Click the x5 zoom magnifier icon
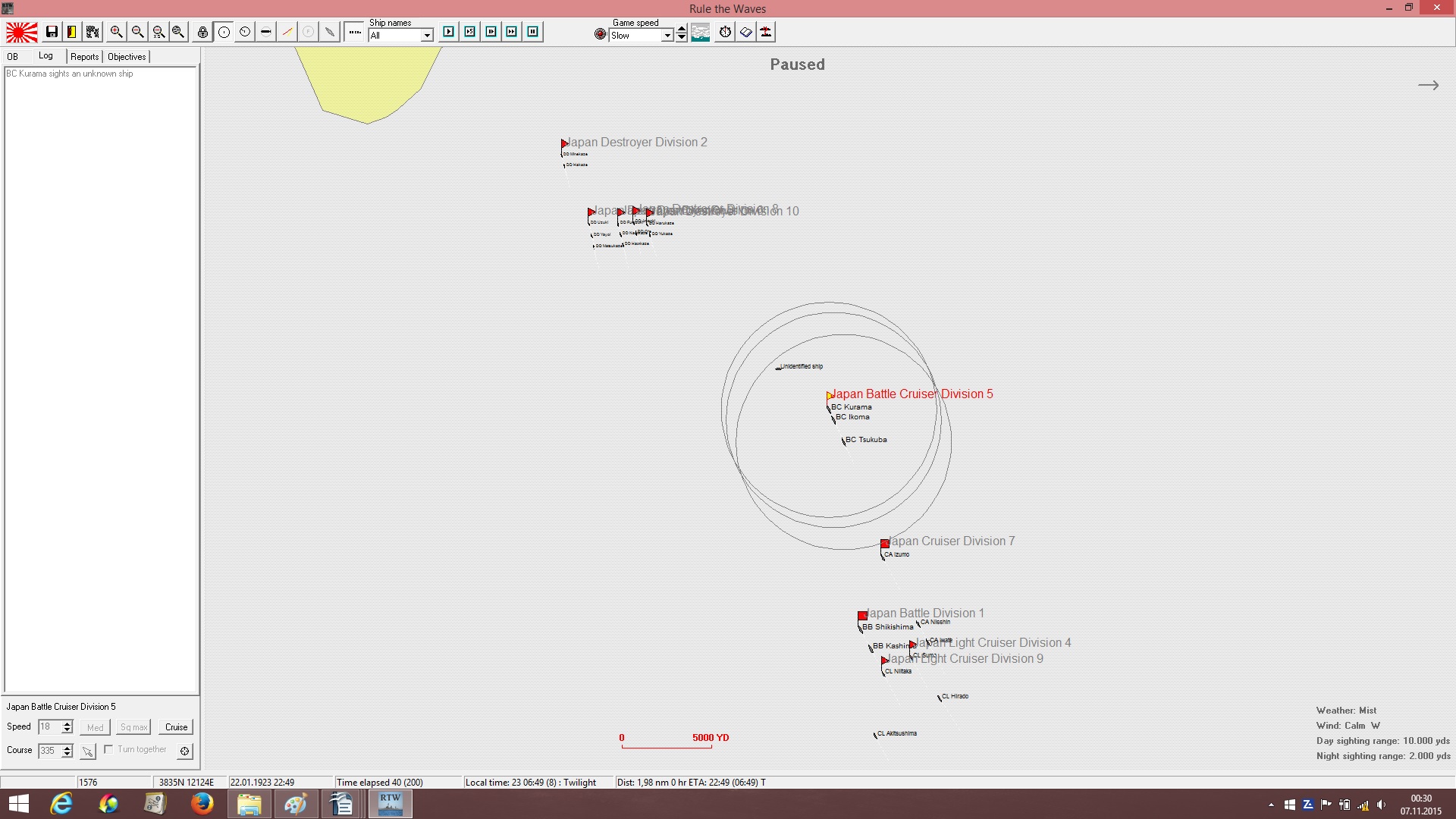This screenshot has height=819, width=1456. [158, 32]
